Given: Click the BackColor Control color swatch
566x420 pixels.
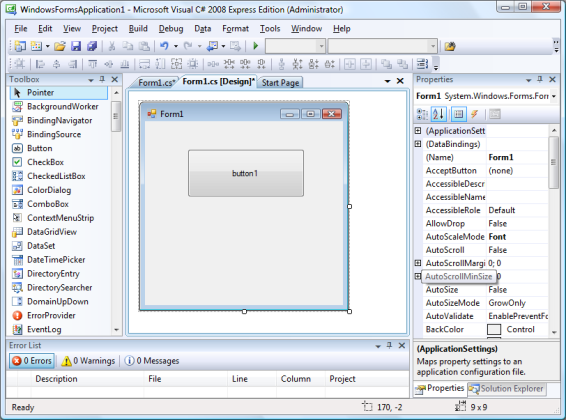Looking at the screenshot, I should (x=494, y=330).
